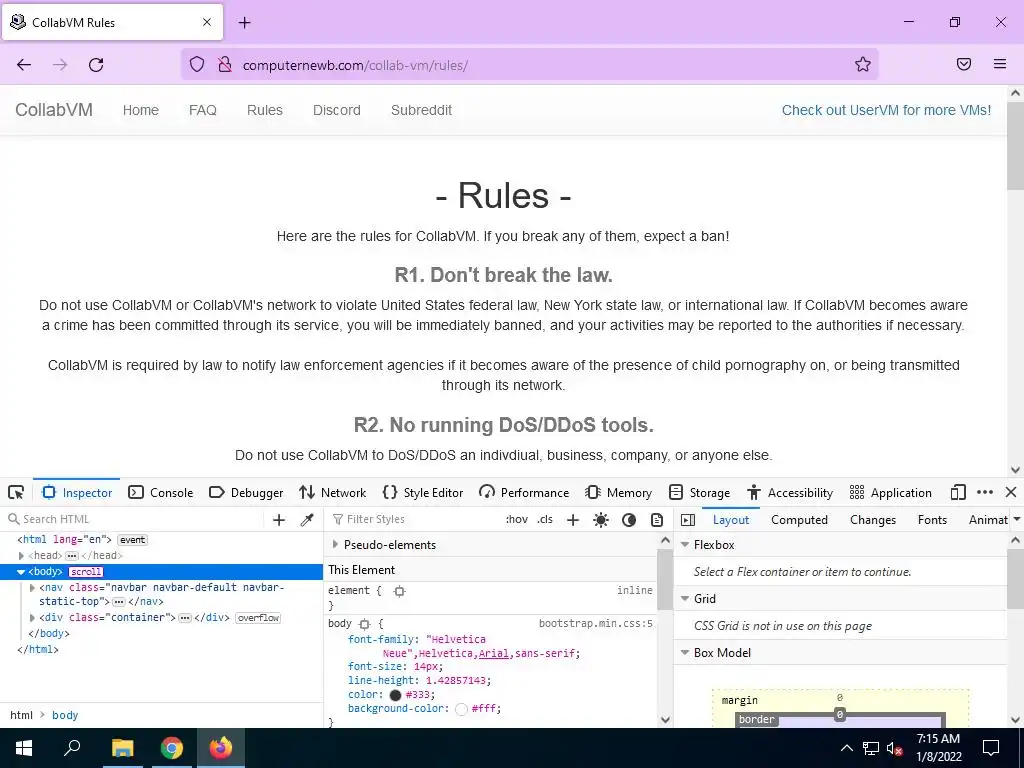Viewport: 1024px width, 768px height.
Task: Toggle the .cls class panel
Action: tap(545, 520)
